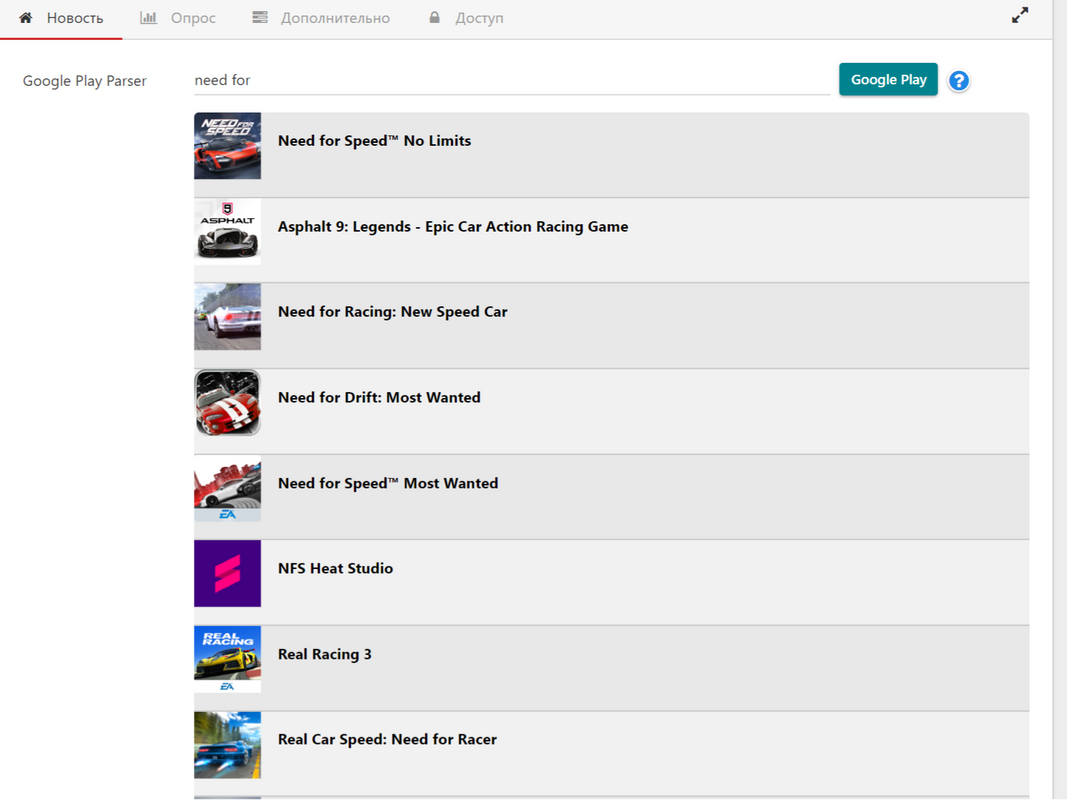Viewport: 1067px width, 800px height.
Task: Click the home icon on Новость tab
Action: 26,18
